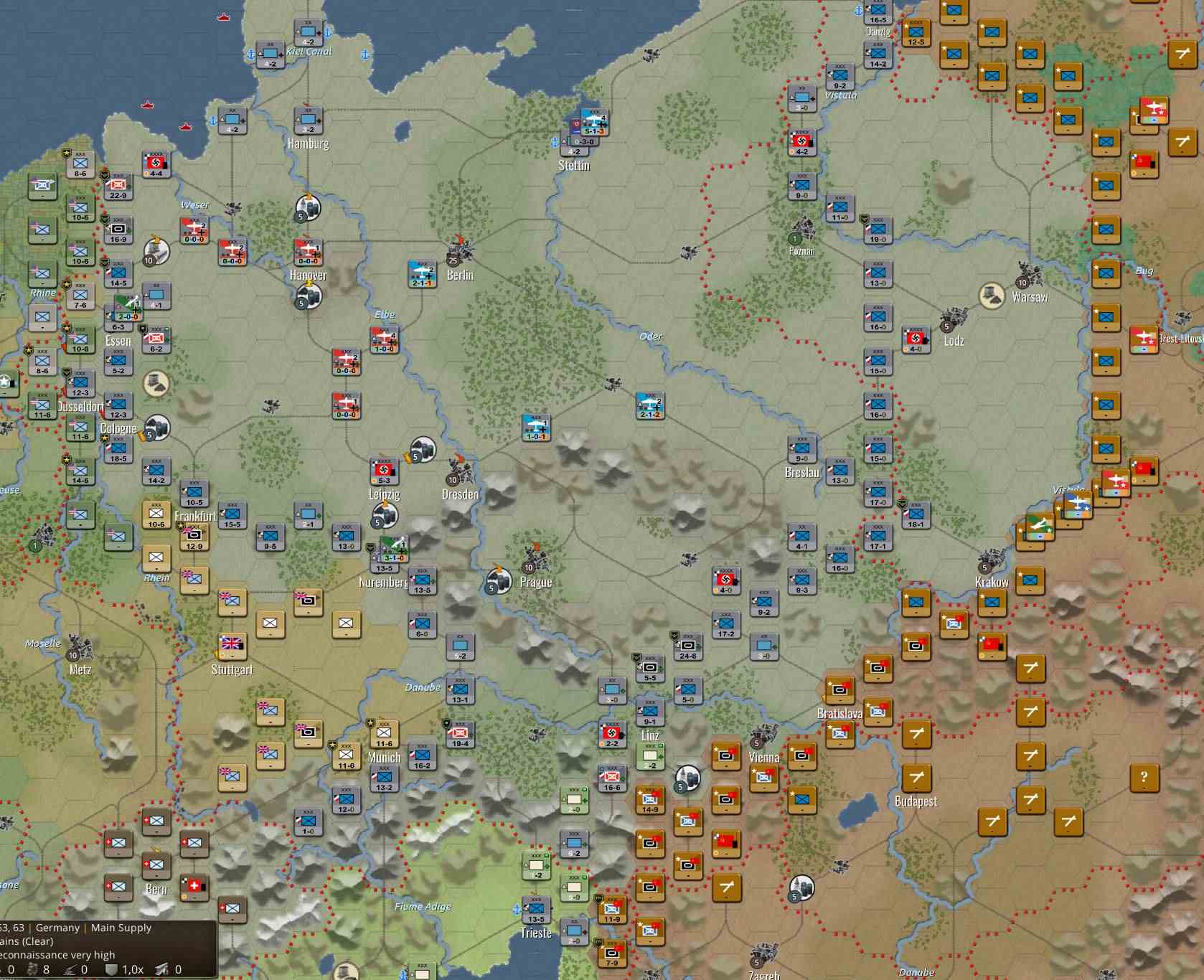Screen dimensions: 1204x980
Task: Click the Metz city icon
Action: (x=80, y=646)
